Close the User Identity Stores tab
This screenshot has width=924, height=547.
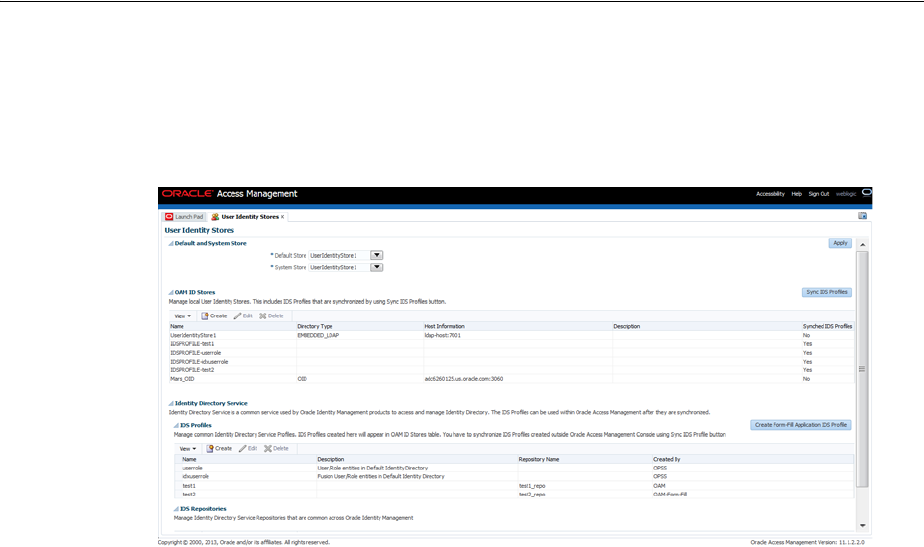pyautogui.click(x=282, y=217)
